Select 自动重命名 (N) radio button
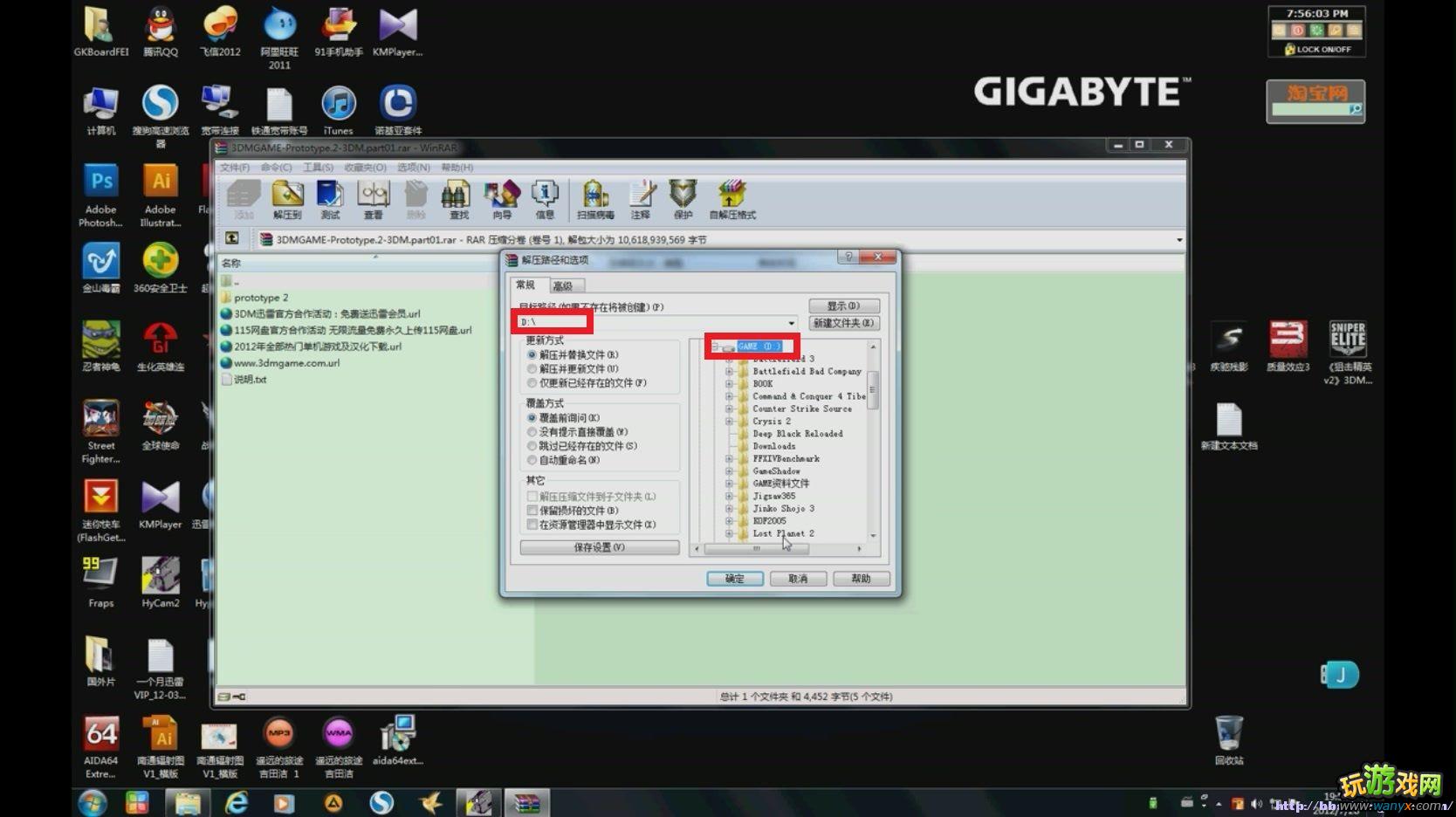The width and height of the screenshot is (1456, 817). [532, 459]
